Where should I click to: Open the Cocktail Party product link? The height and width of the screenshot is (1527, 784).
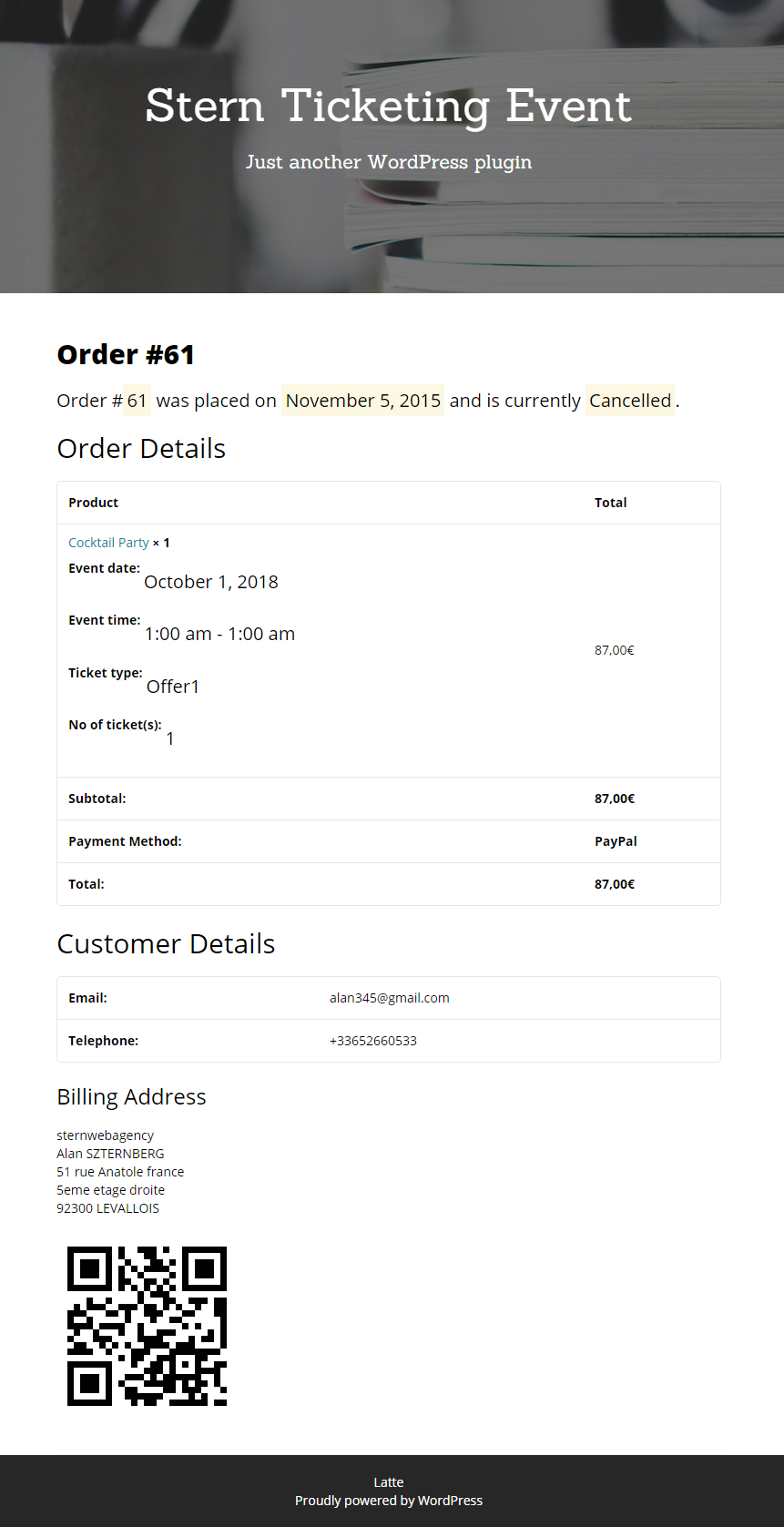pos(108,543)
